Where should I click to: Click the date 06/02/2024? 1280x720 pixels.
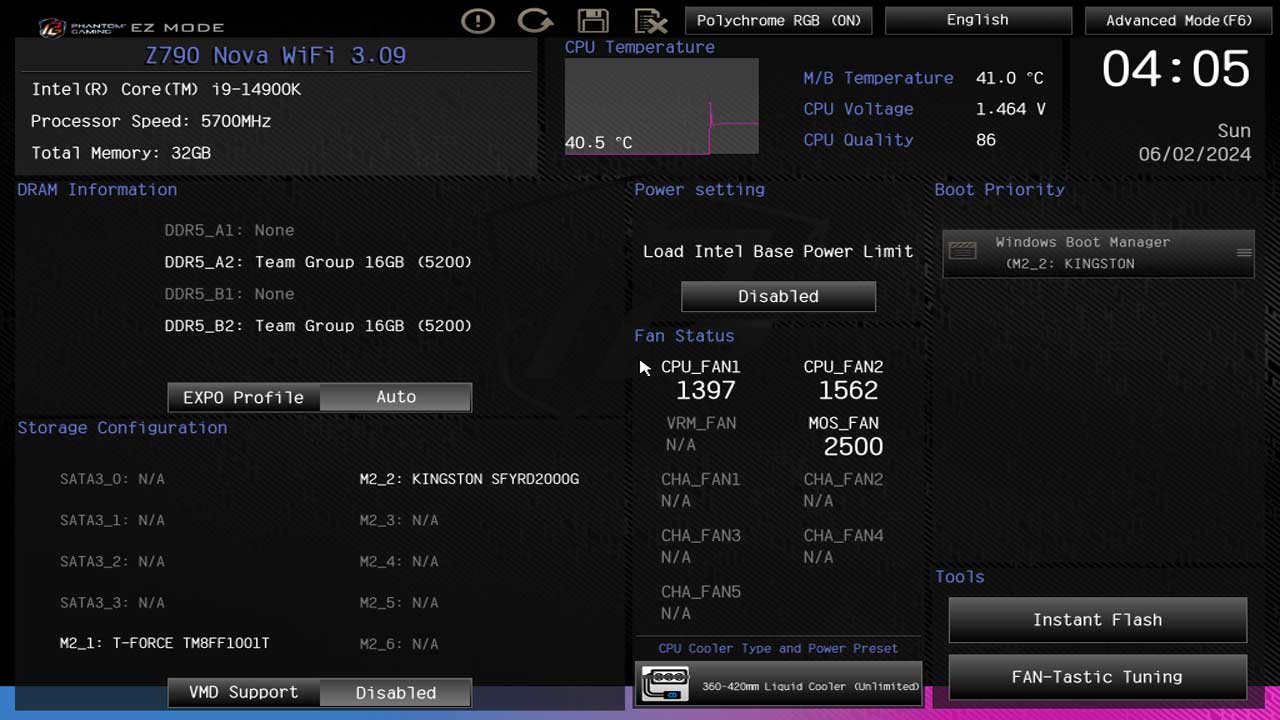click(x=1195, y=154)
